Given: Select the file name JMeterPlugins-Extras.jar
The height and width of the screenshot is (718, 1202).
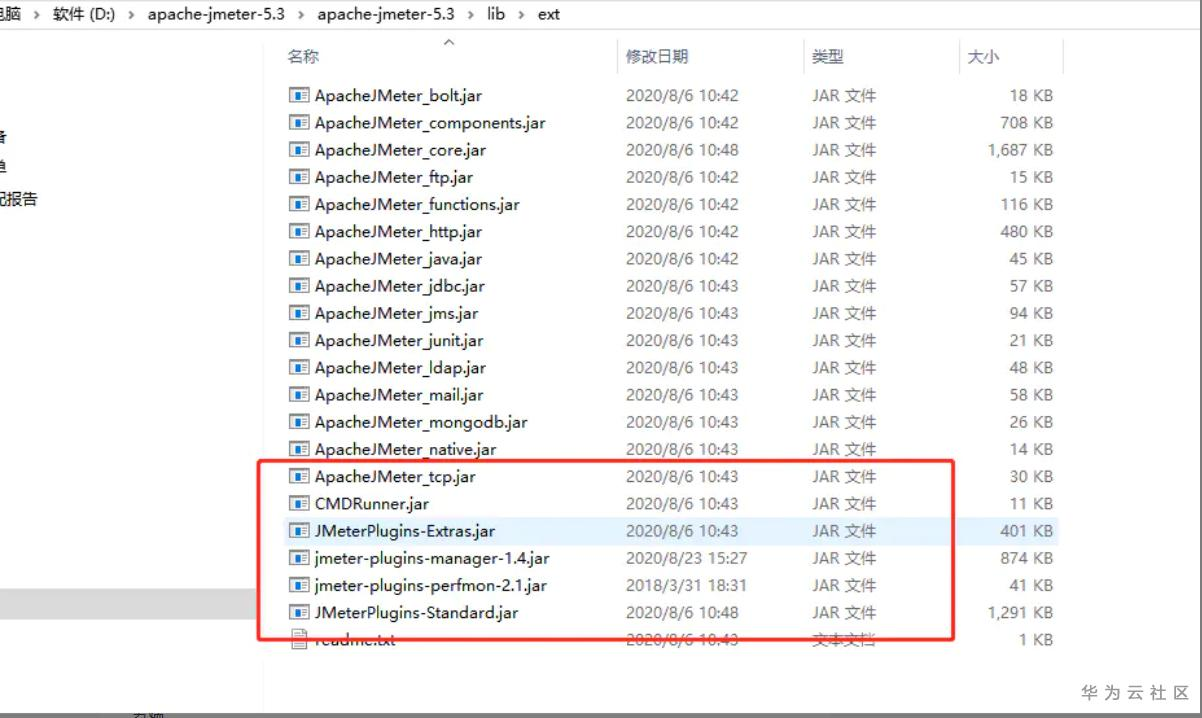Looking at the screenshot, I should click(405, 531).
